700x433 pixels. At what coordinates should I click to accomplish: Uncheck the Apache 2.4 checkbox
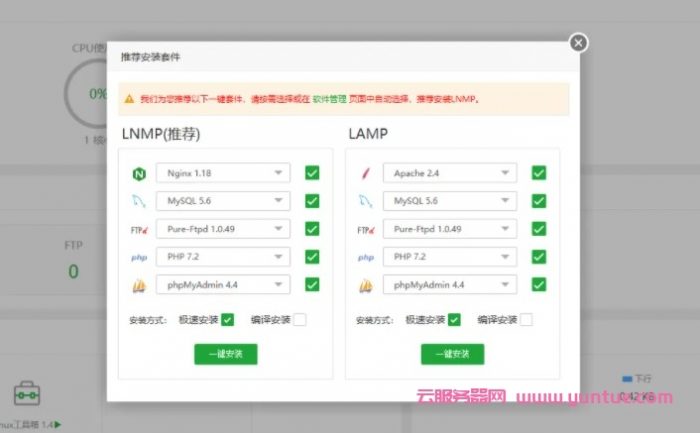pyautogui.click(x=539, y=173)
